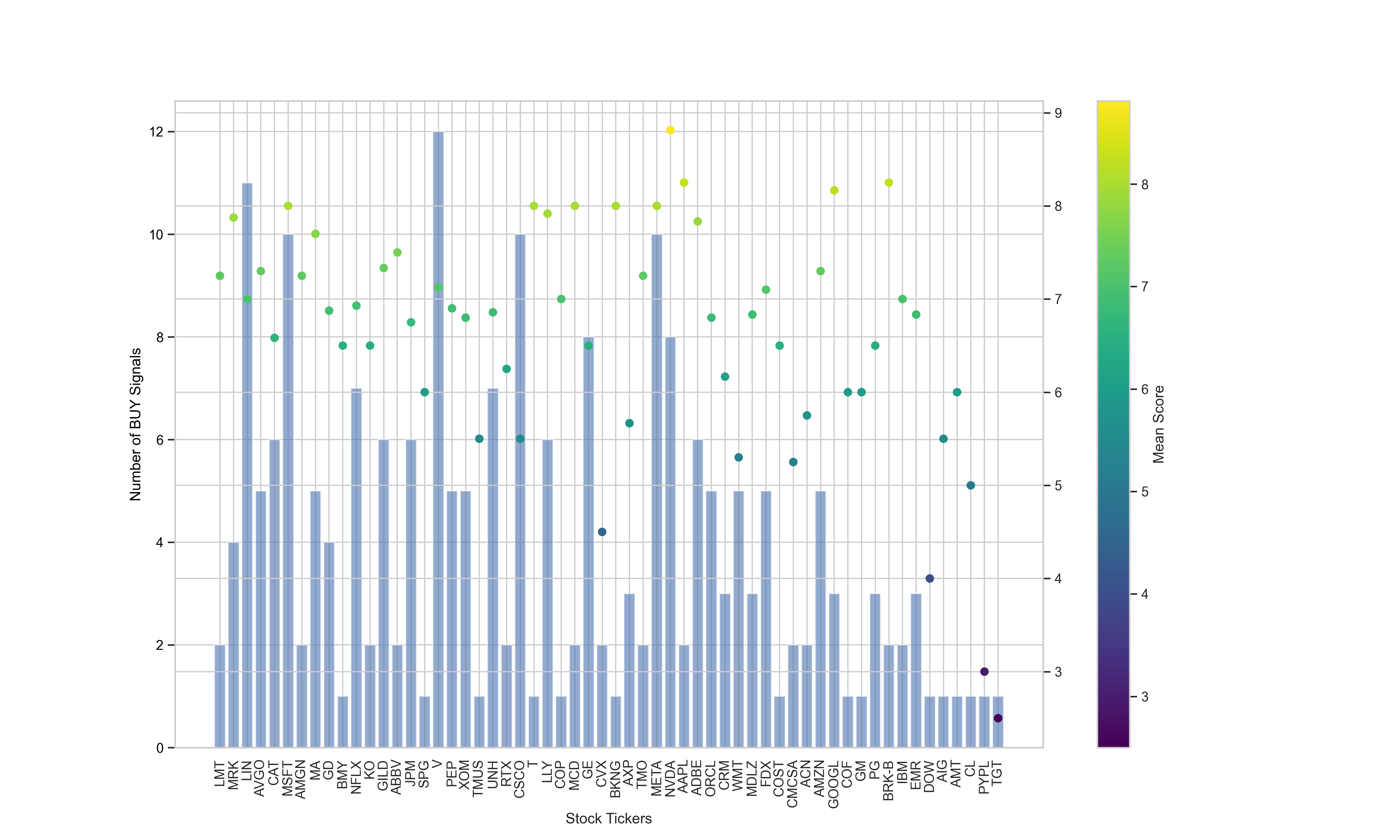The width and height of the screenshot is (1400, 840).
Task: Click the TMUS ticker label
Action: point(479,779)
